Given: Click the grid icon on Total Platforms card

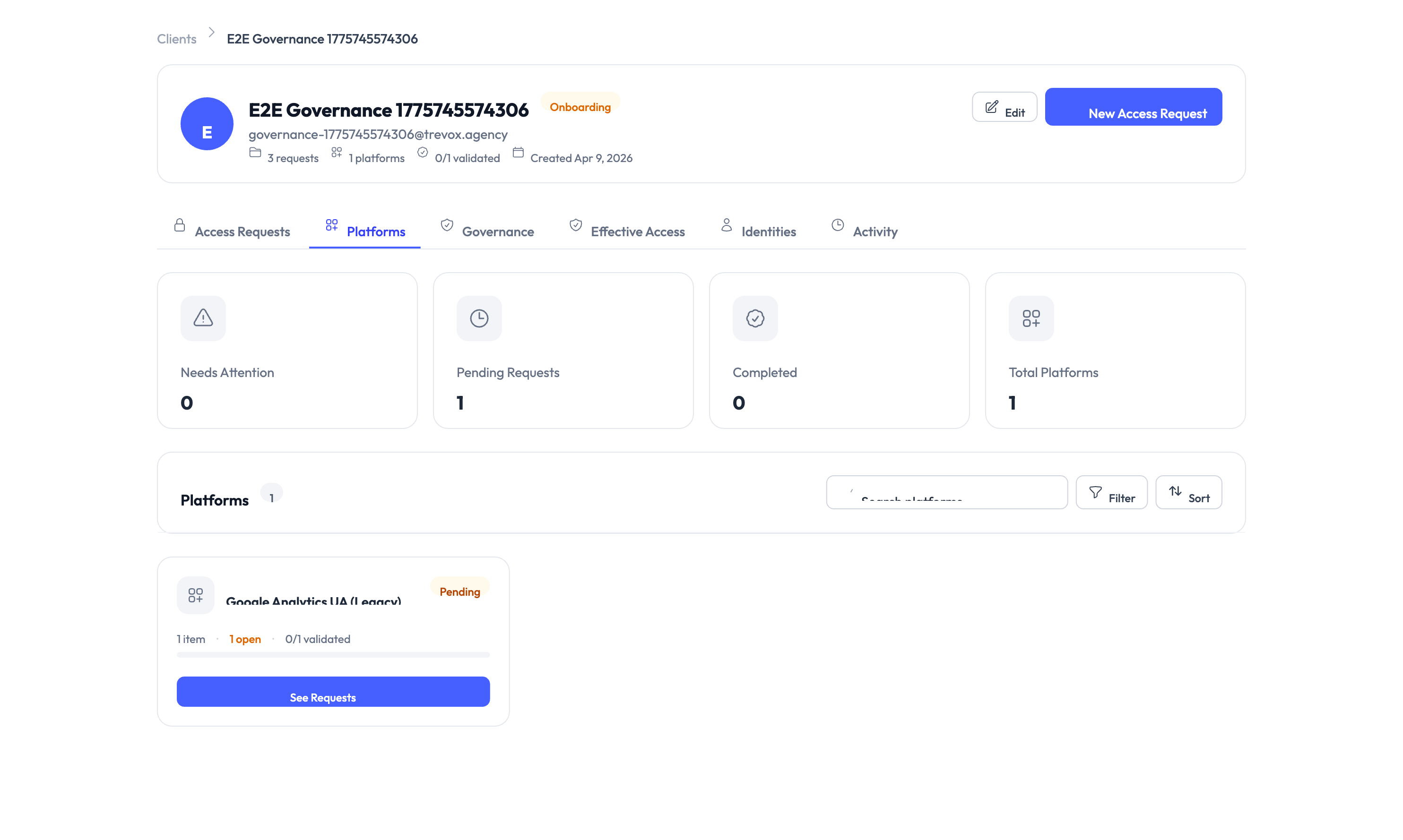Looking at the screenshot, I should click(x=1031, y=318).
